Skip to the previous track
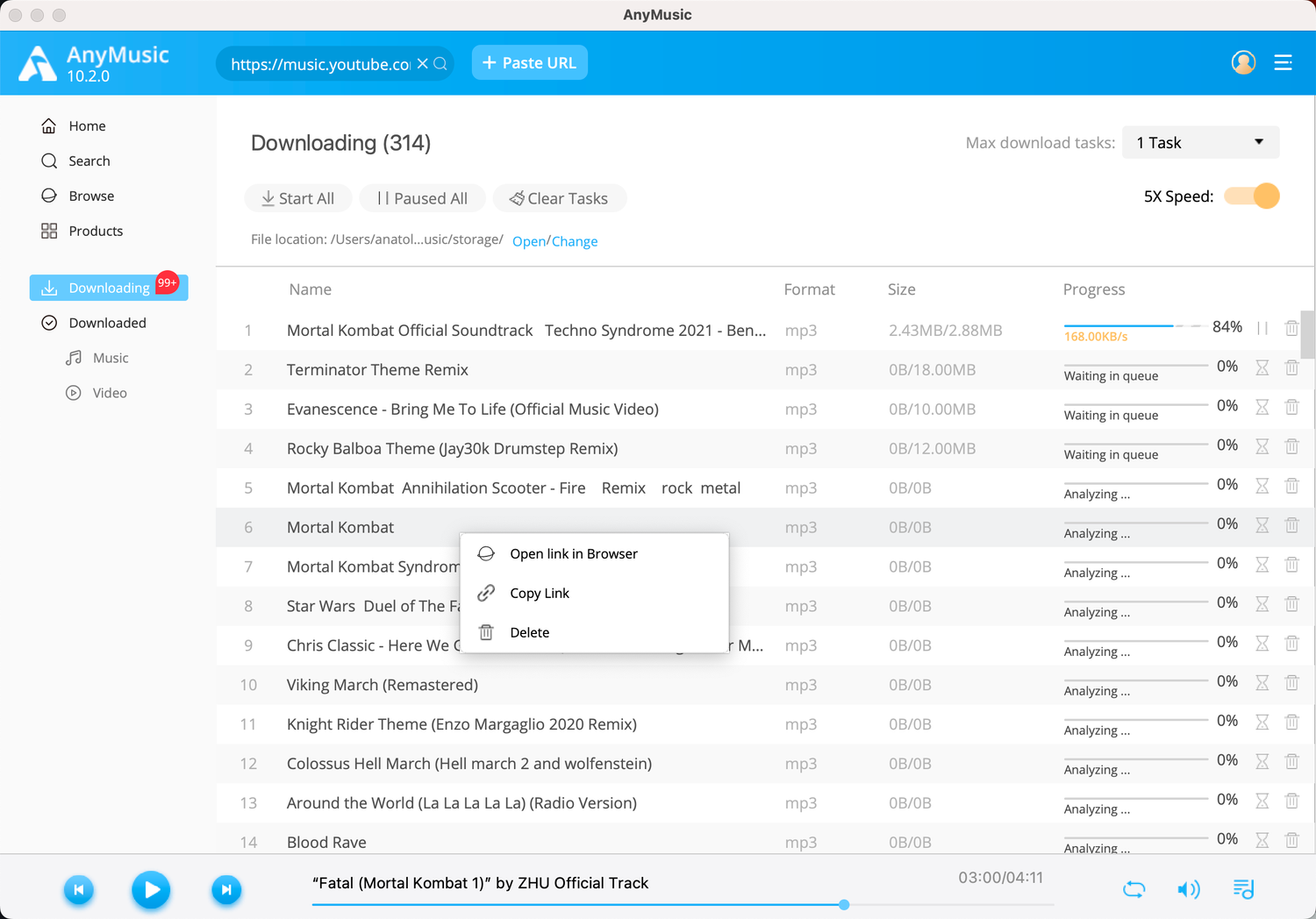 point(78,890)
